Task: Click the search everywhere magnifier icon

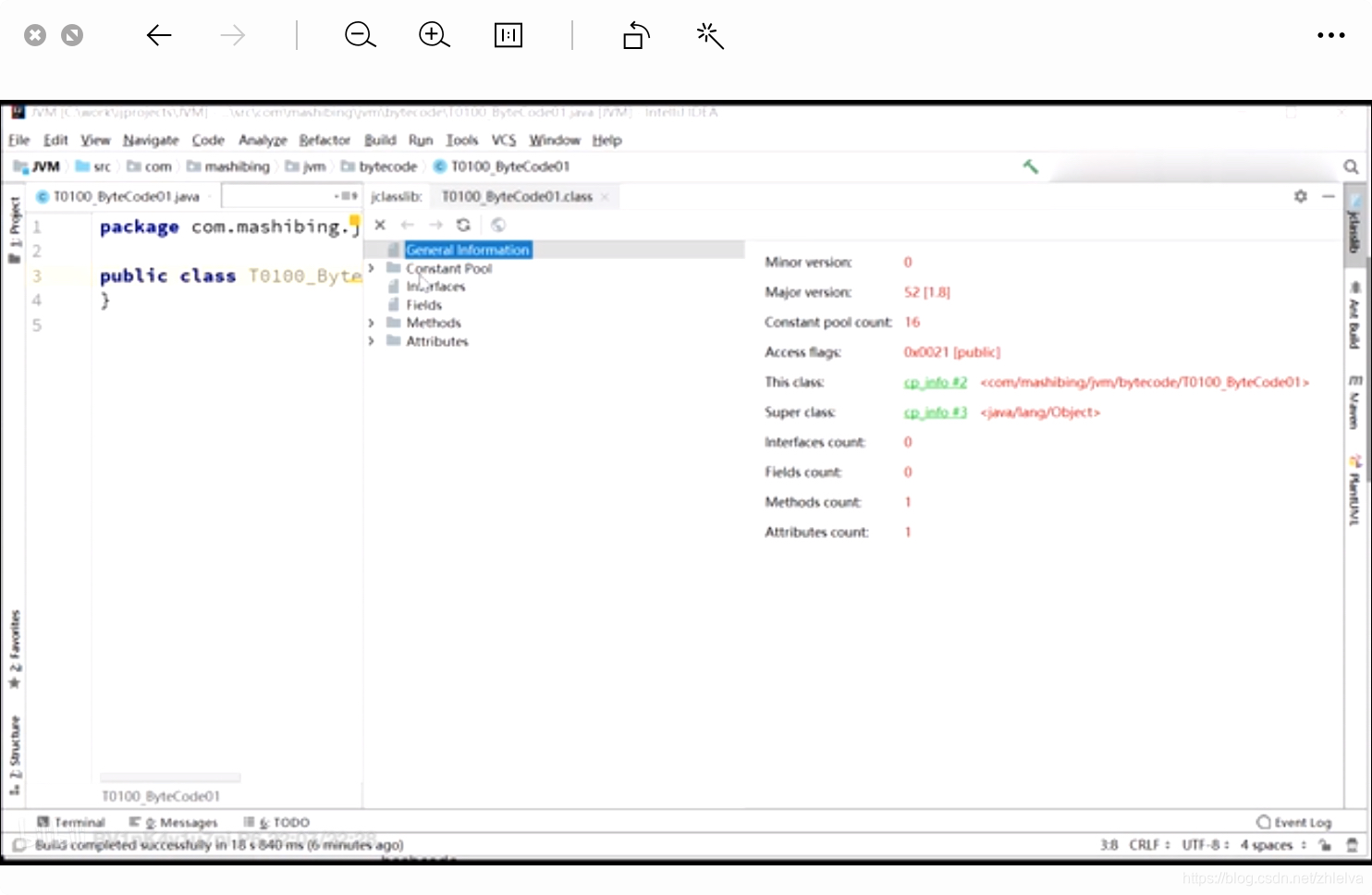Action: point(1351,167)
